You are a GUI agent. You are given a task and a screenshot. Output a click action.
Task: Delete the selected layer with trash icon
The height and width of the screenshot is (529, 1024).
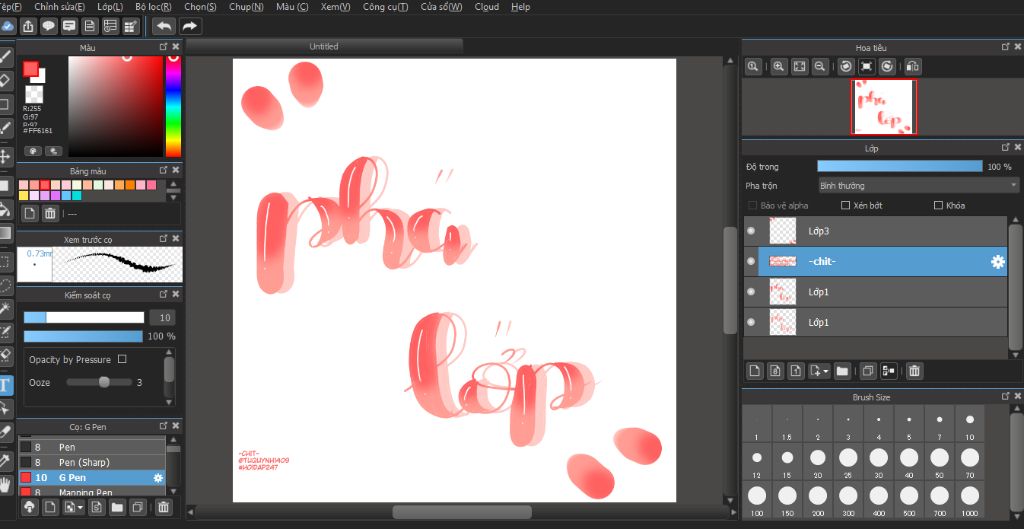[914, 371]
